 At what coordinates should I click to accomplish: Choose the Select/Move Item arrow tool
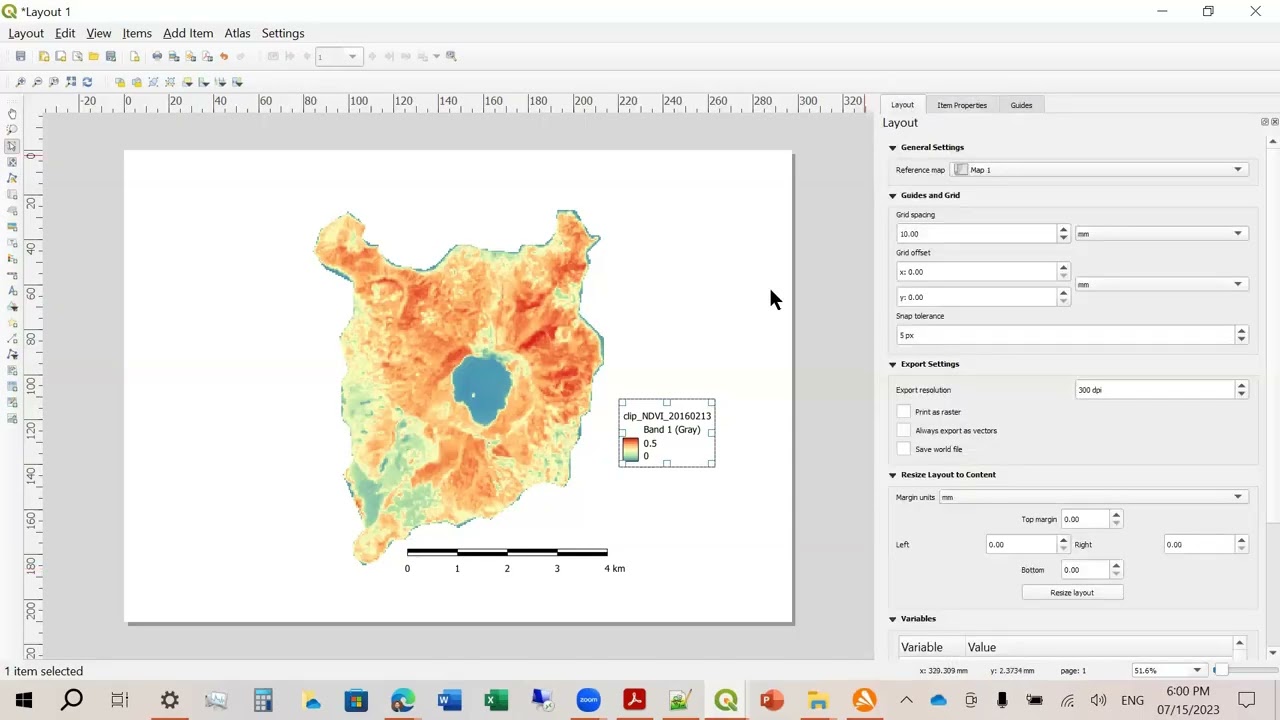pyautogui.click(x=12, y=146)
